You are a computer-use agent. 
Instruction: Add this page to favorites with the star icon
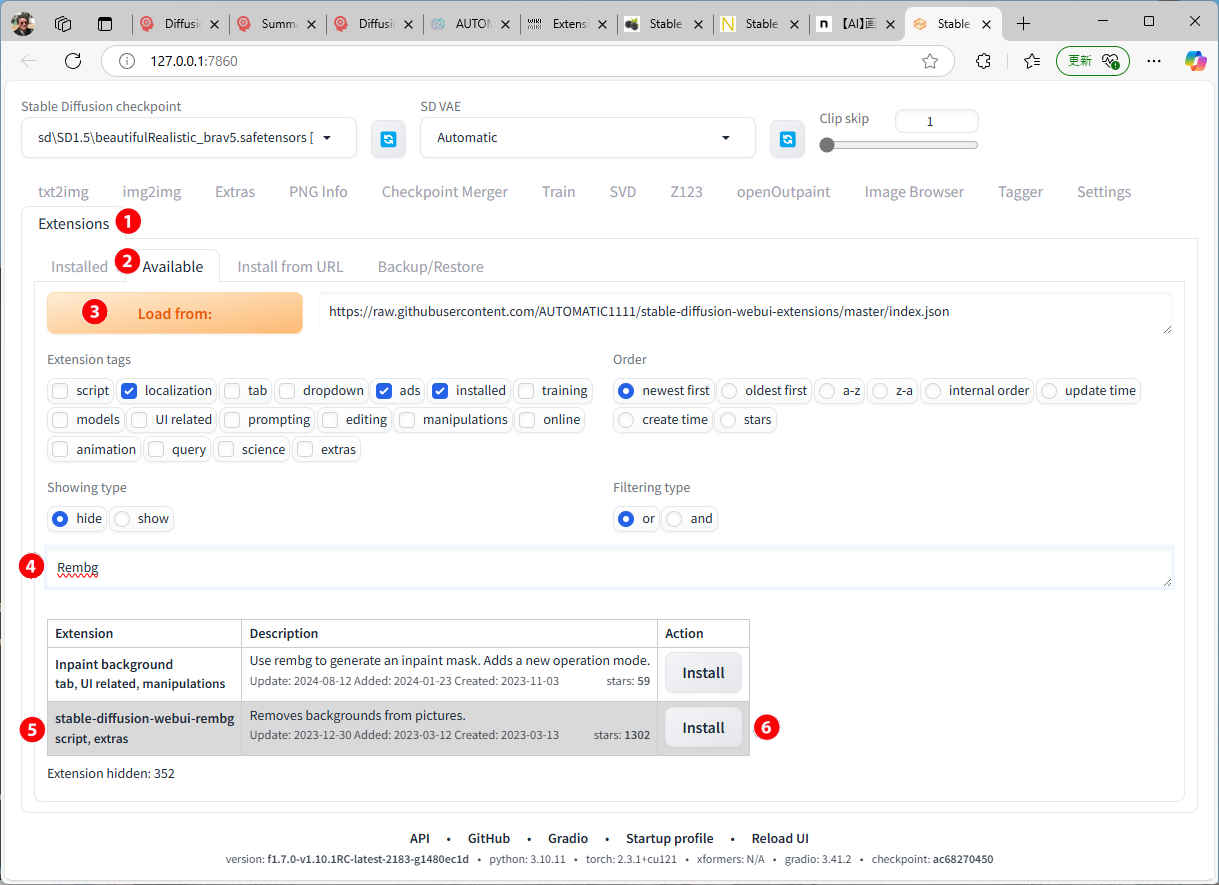click(930, 61)
